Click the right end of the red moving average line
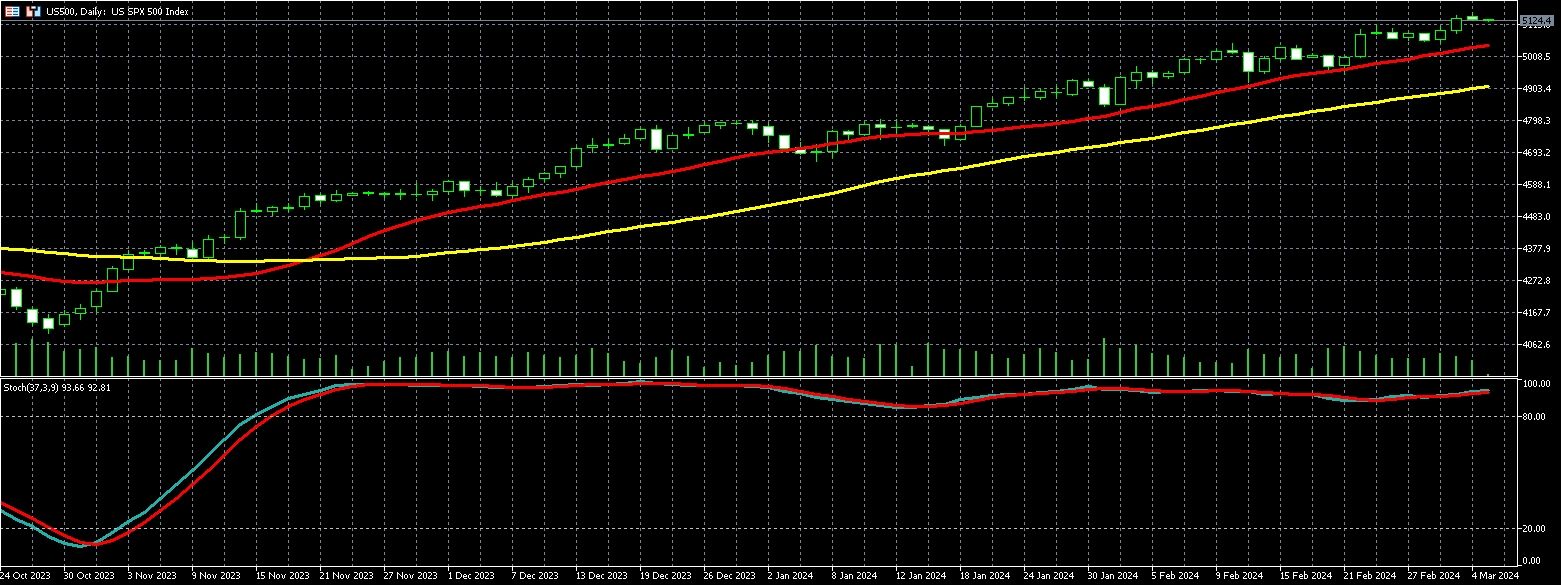 coord(1488,46)
